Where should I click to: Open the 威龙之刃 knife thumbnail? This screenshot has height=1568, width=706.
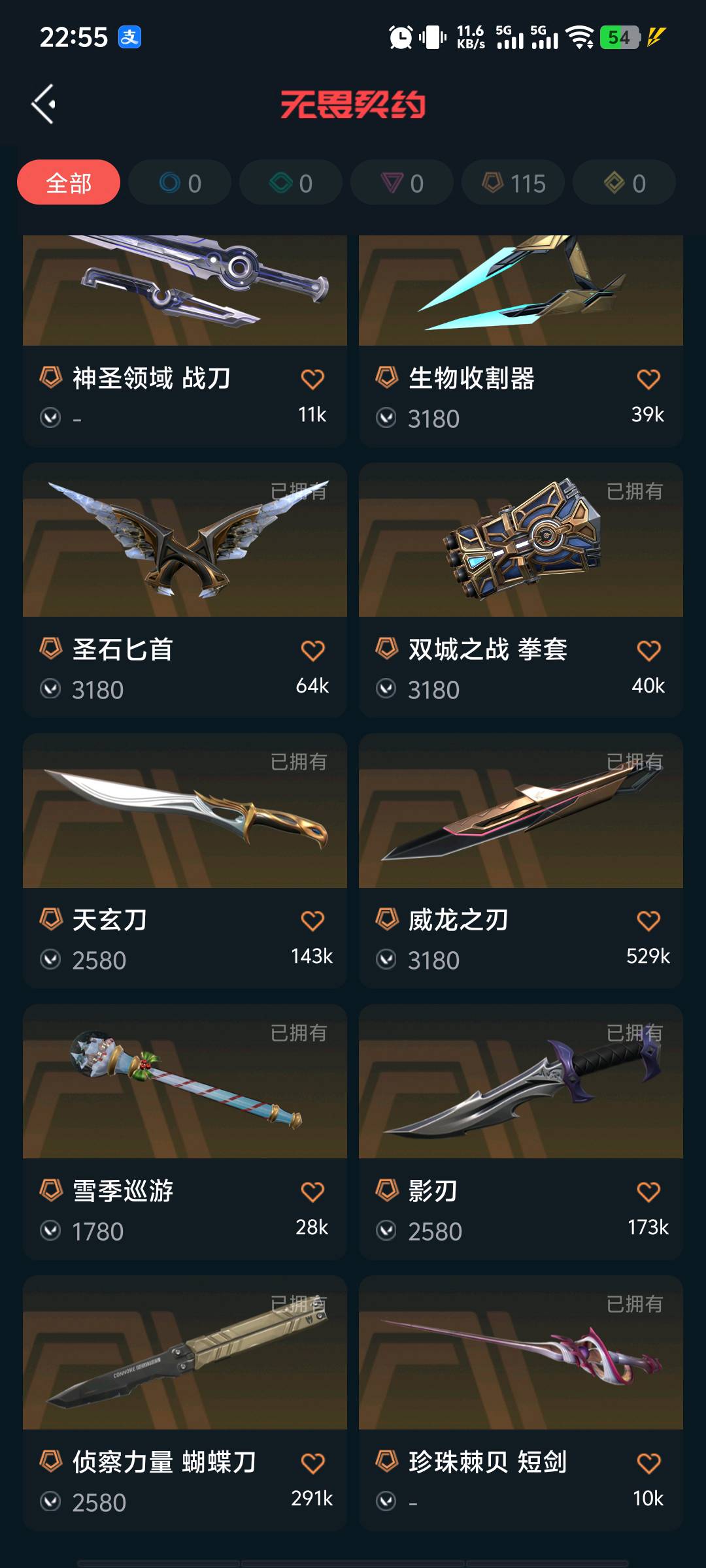point(521,811)
